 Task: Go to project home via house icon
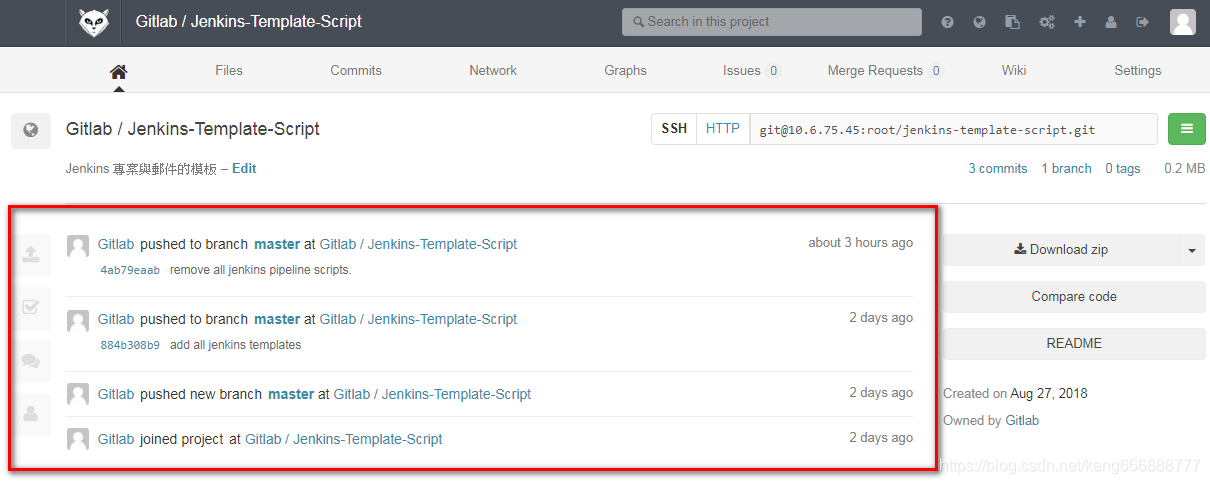click(x=119, y=71)
